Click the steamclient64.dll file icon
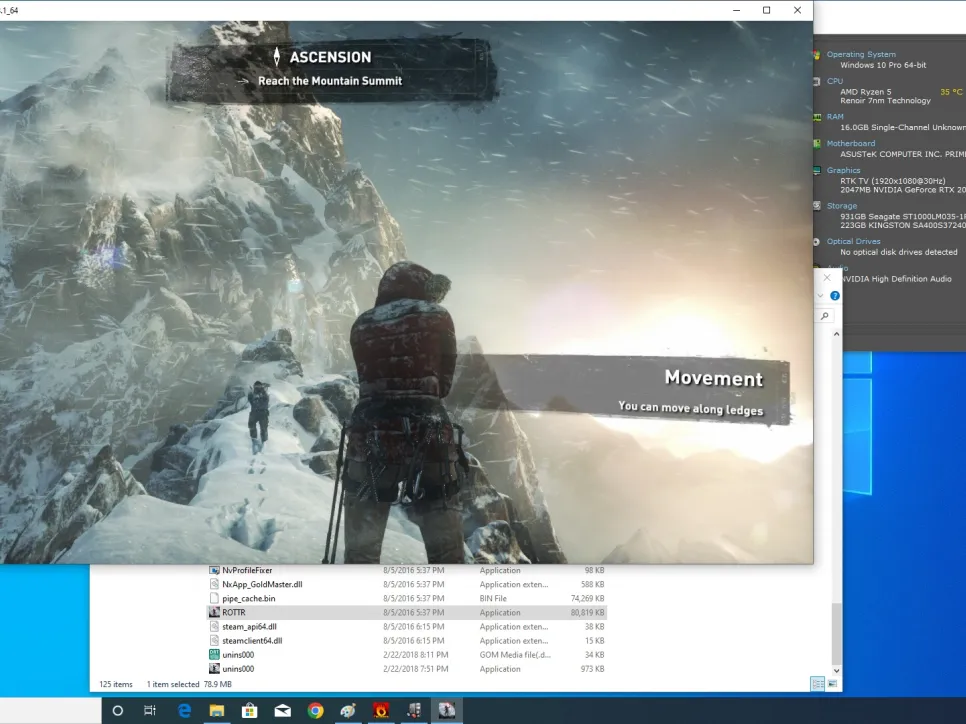This screenshot has height=724, width=966. (214, 641)
